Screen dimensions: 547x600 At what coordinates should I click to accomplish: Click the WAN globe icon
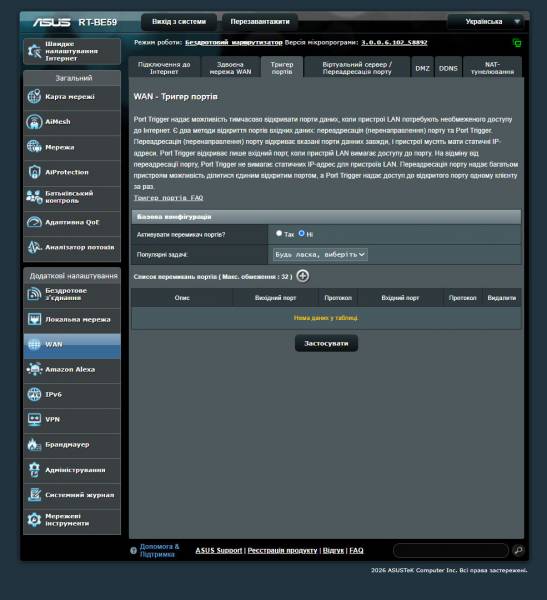coord(34,344)
